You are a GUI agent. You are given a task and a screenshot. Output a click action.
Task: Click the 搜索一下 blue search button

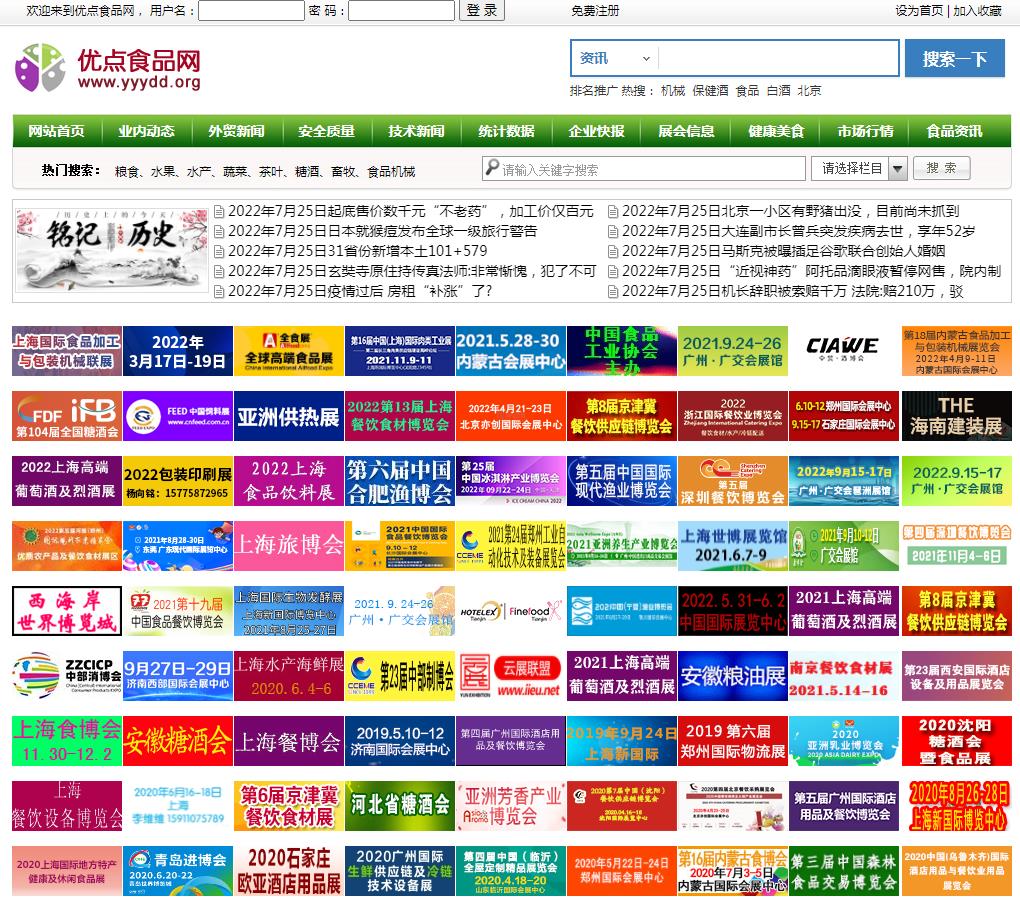[x=954, y=59]
